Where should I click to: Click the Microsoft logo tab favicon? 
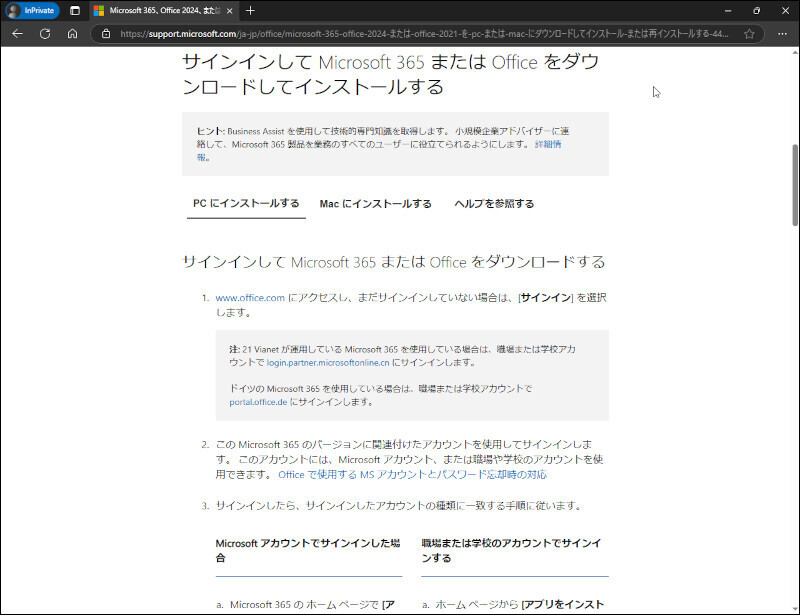click(99, 11)
